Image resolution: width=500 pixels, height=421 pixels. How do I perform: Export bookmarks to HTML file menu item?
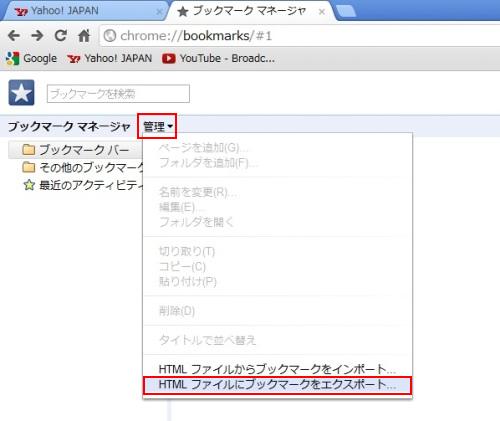[278, 385]
